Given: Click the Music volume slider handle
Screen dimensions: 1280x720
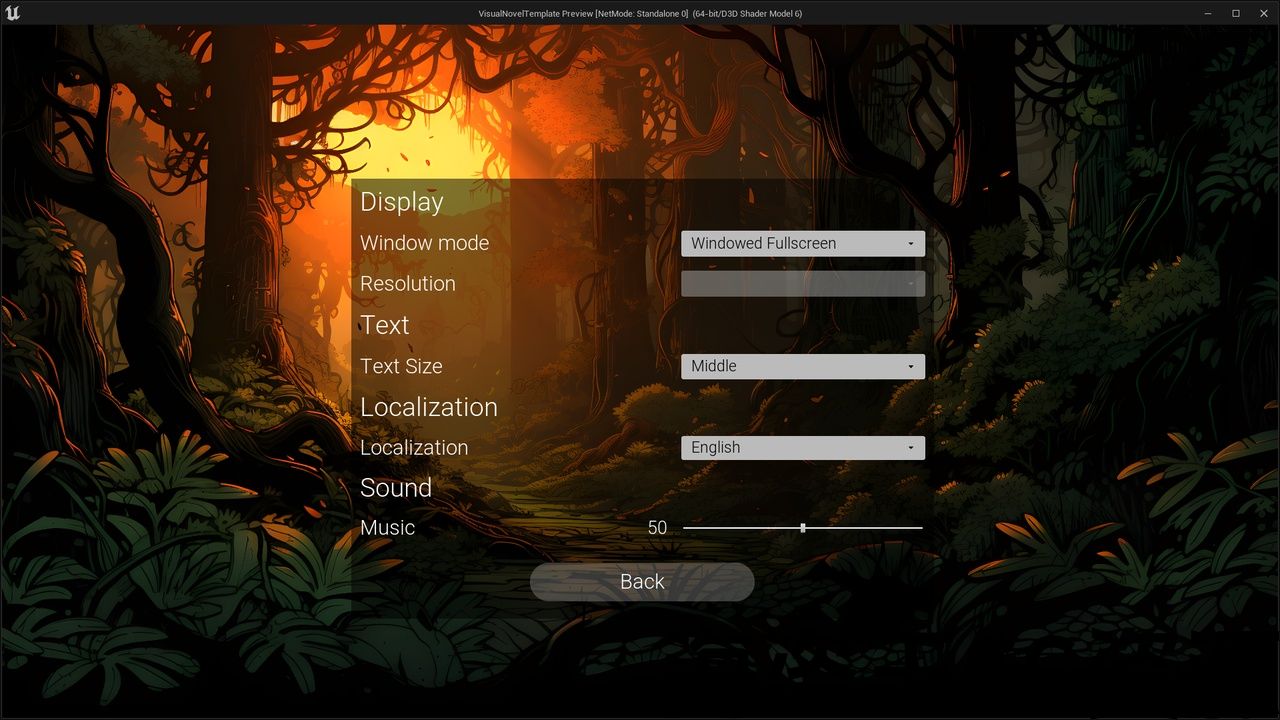Looking at the screenshot, I should (803, 528).
